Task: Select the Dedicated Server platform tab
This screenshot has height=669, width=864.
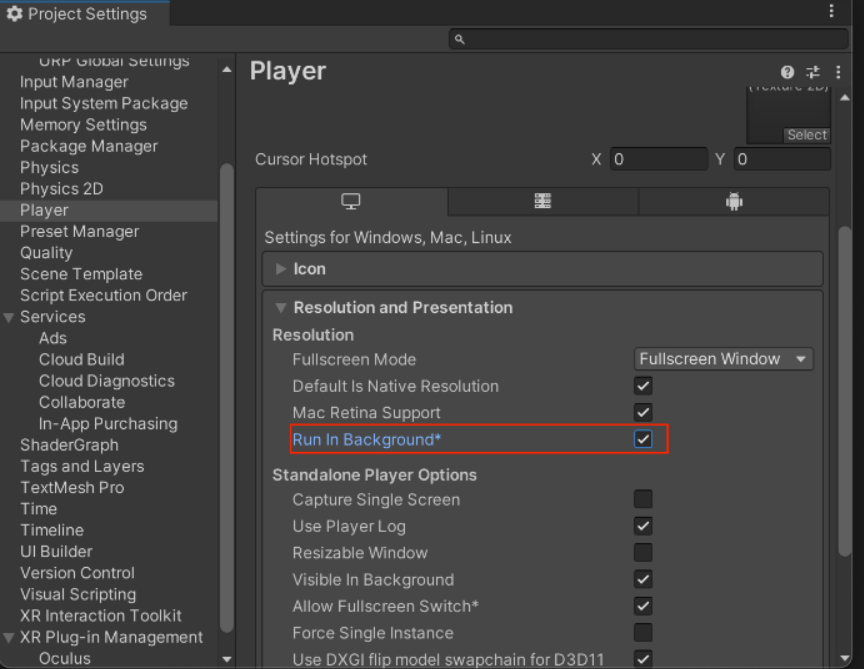Action: click(542, 201)
